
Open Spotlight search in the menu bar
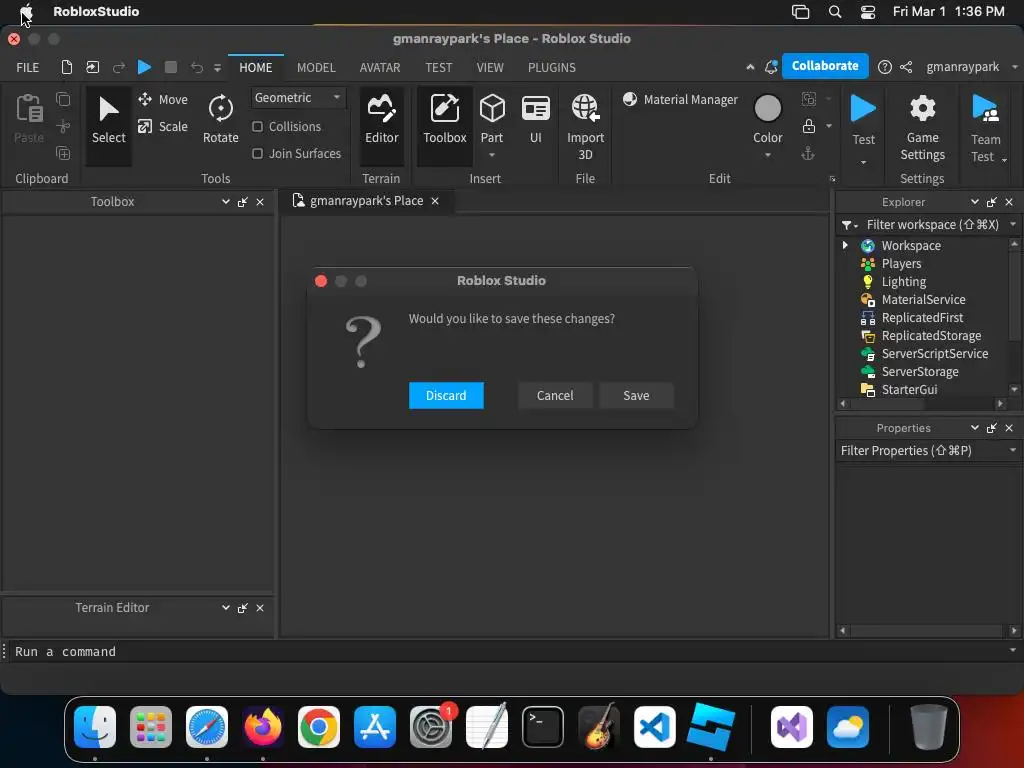pyautogui.click(x=835, y=12)
